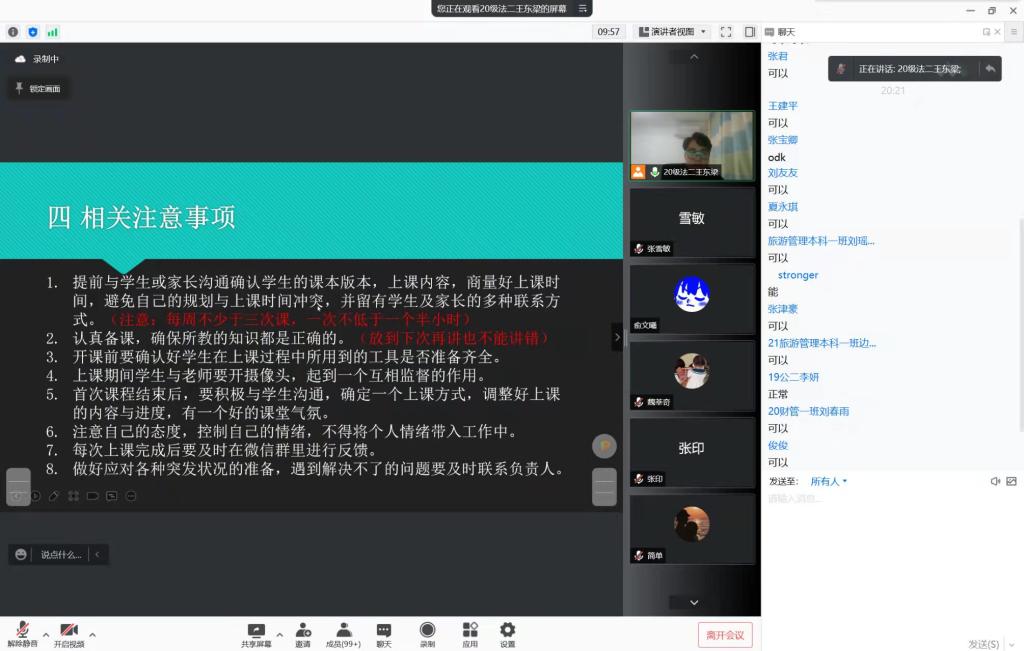
Task: Open the Apps icon in toolbar
Action: coord(470,630)
